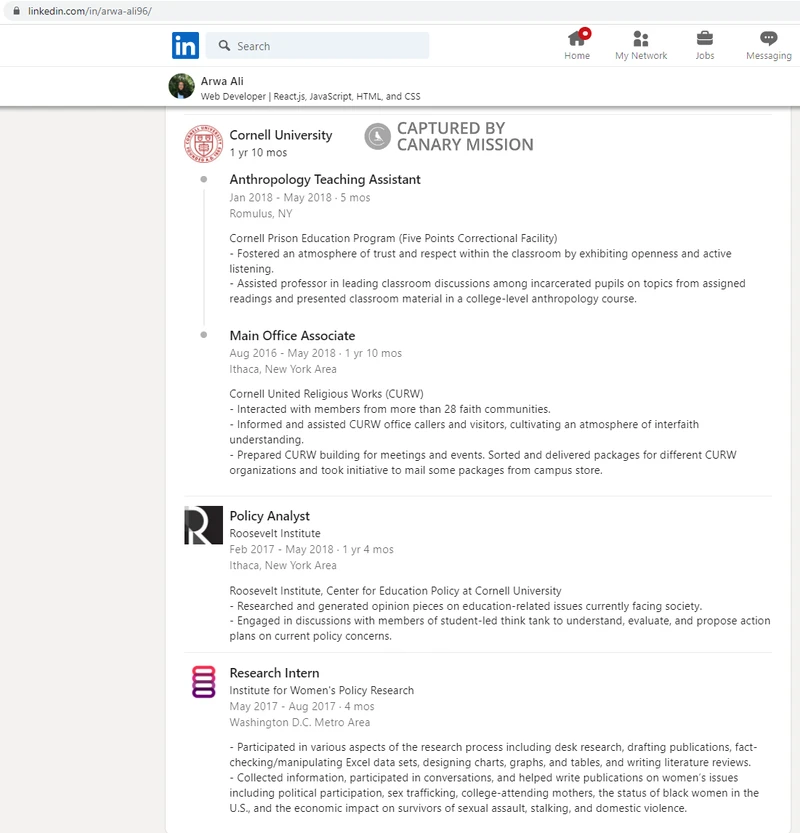
Task: Click the LinkedIn logo icon
Action: click(185, 46)
